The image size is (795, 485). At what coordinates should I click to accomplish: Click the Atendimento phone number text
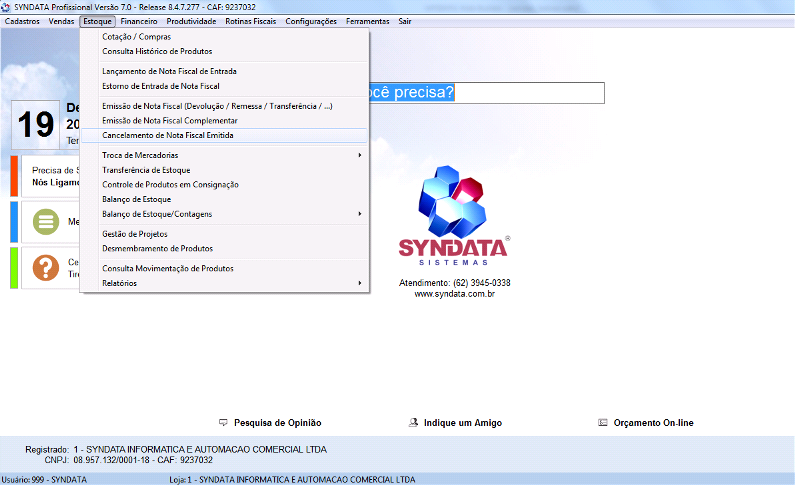click(x=454, y=283)
